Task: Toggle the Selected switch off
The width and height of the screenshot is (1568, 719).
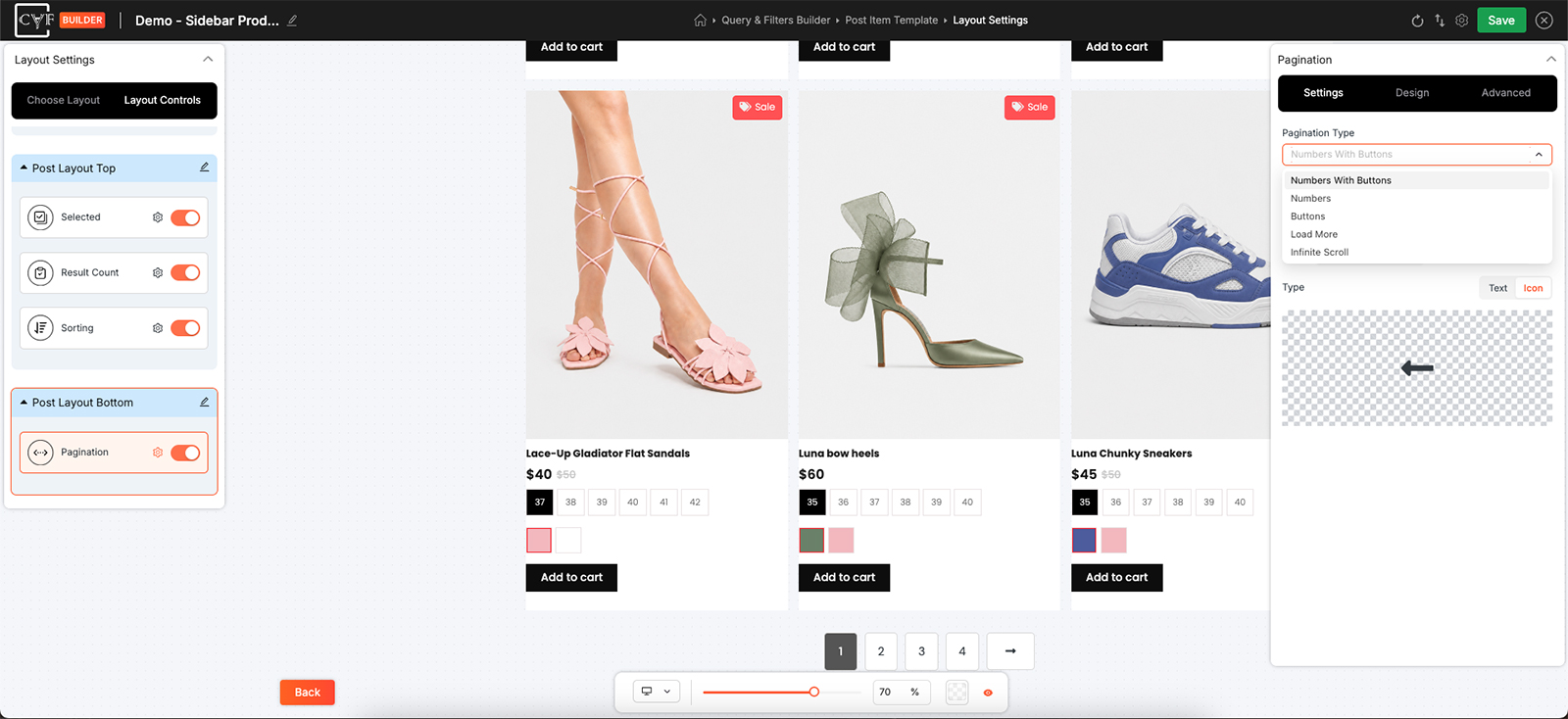Action: [185, 217]
